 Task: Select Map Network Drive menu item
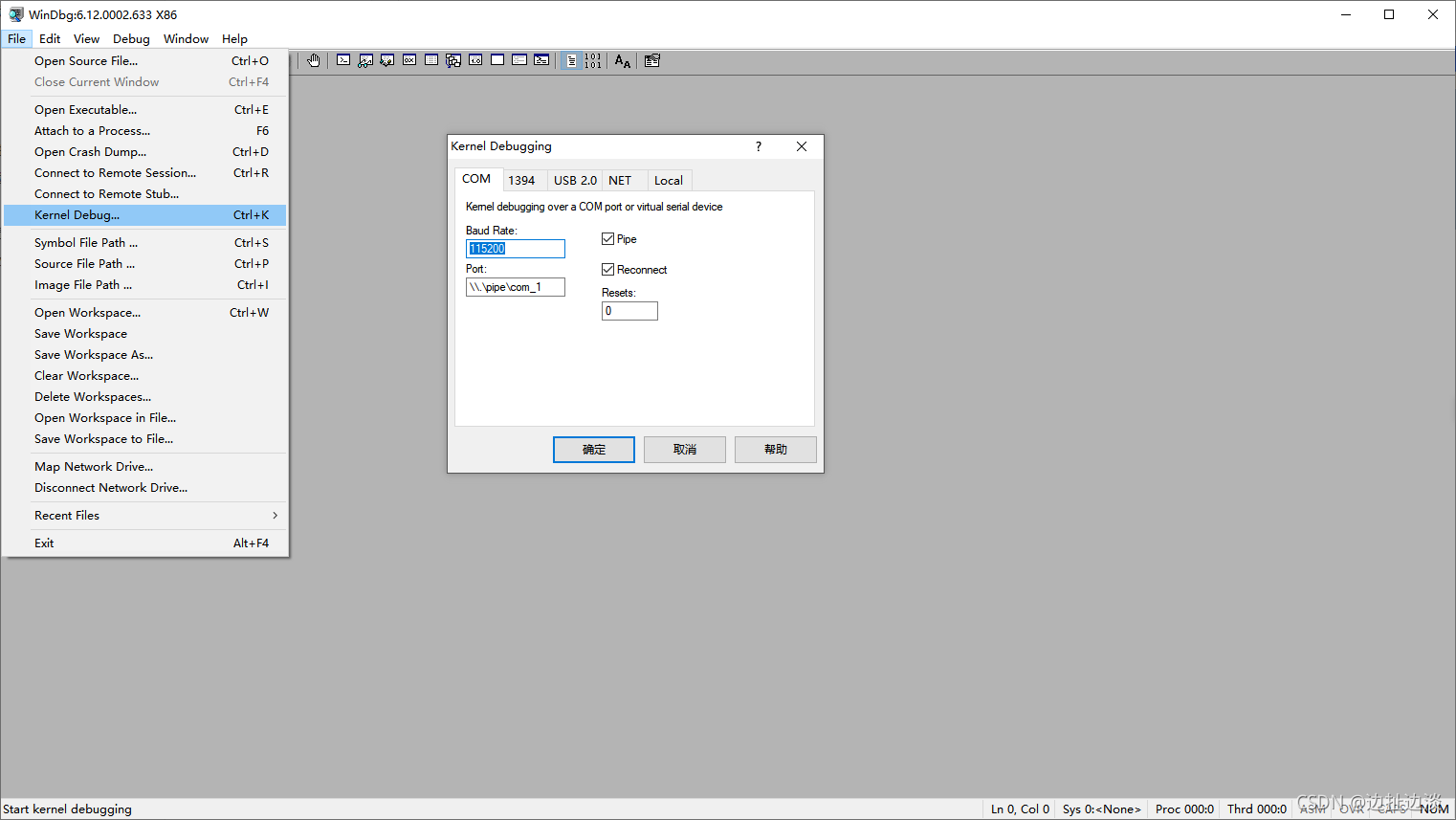pyautogui.click(x=145, y=467)
